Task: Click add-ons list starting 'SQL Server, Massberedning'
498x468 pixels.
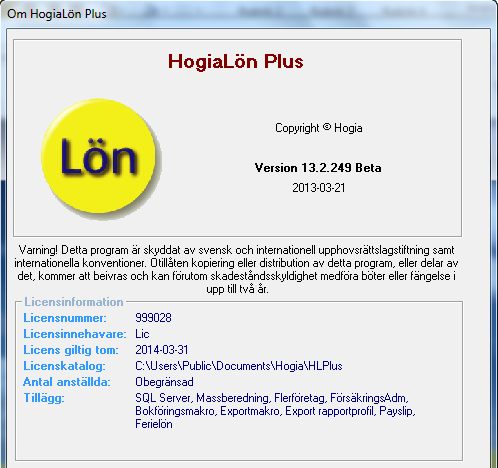Action: coord(275,411)
